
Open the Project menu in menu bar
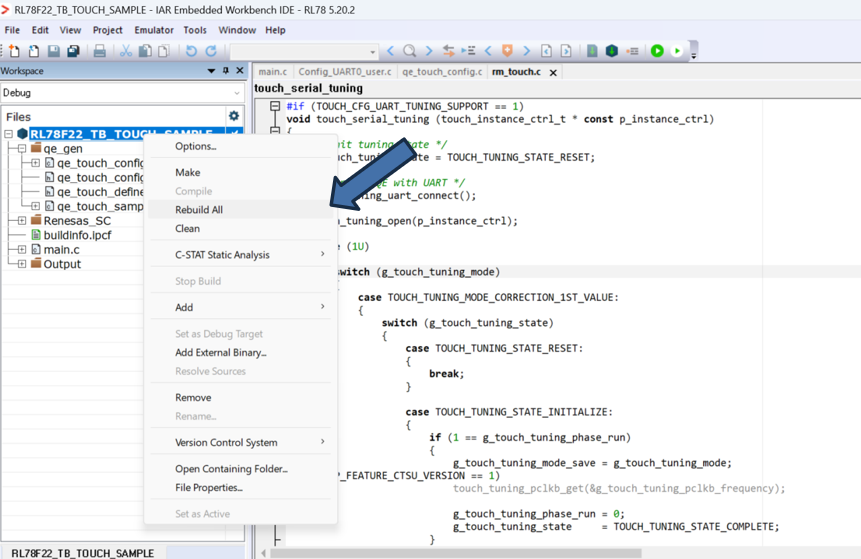pyautogui.click(x=107, y=30)
